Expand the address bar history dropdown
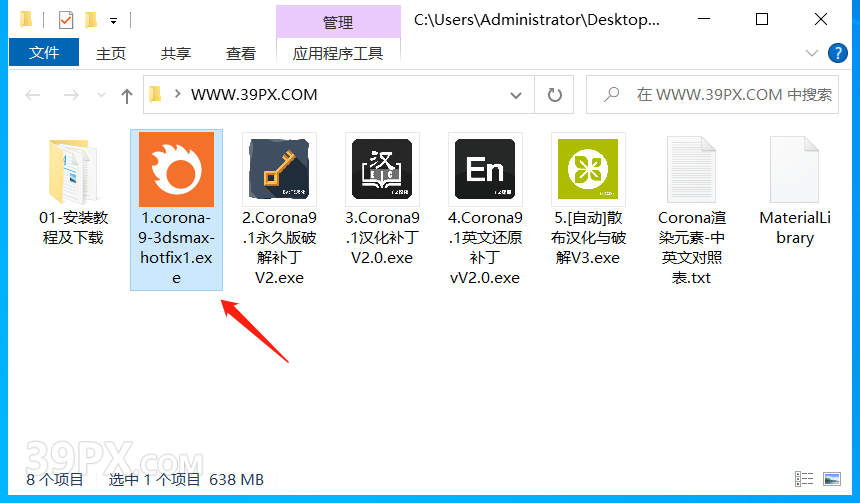 point(516,95)
